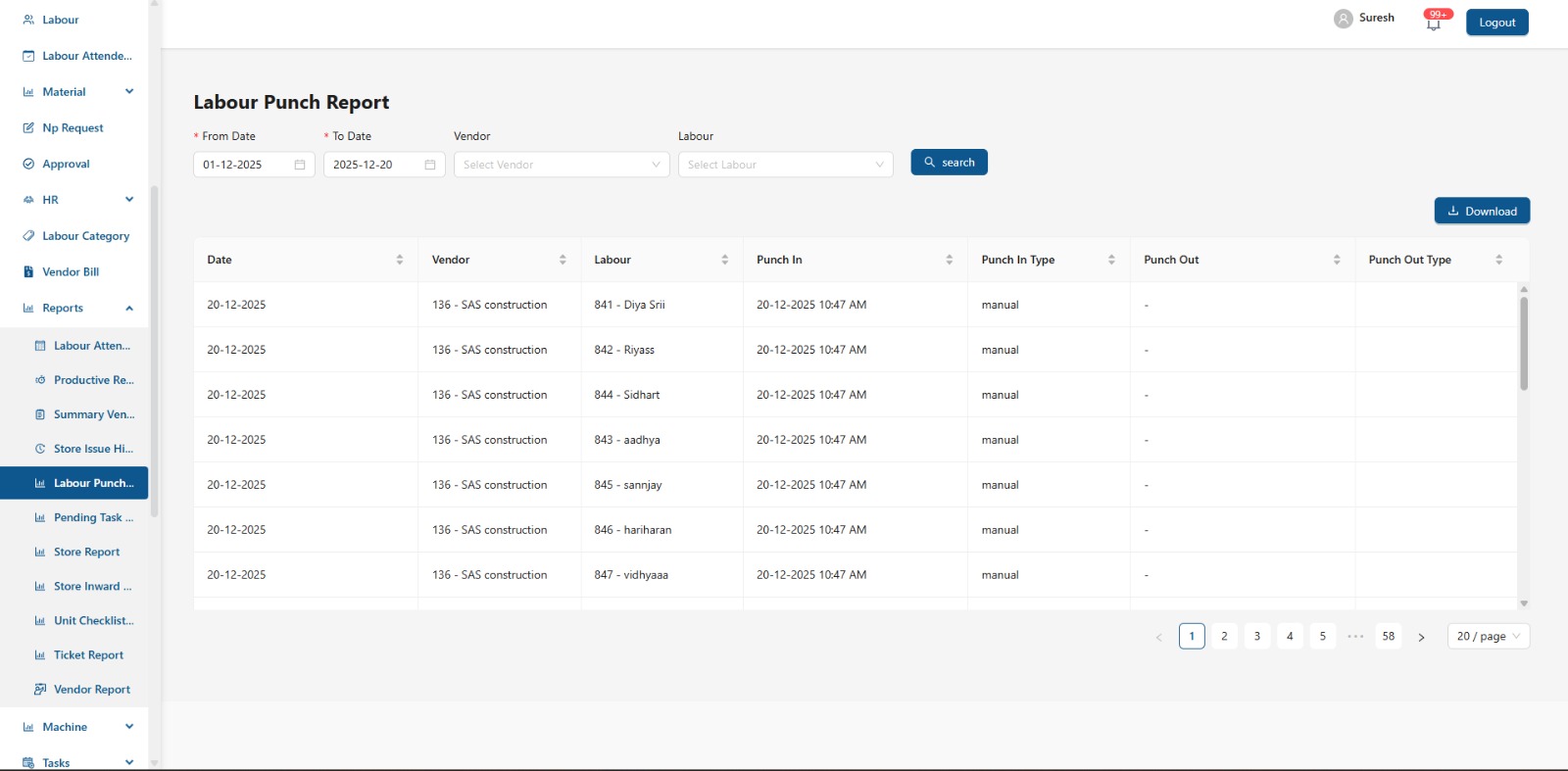Sort by the Punch In Type sort icon
The height and width of the screenshot is (771, 1568).
(1111, 260)
